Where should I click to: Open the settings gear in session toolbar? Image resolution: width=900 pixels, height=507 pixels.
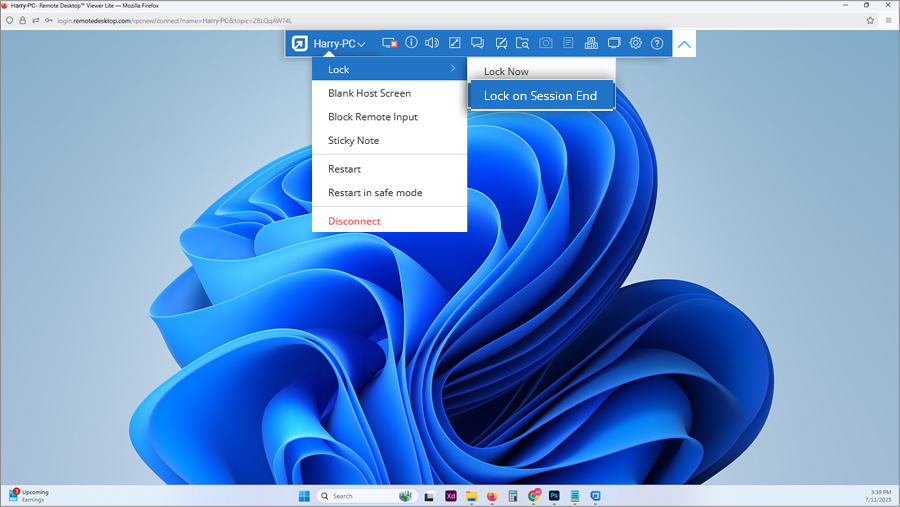(635, 43)
